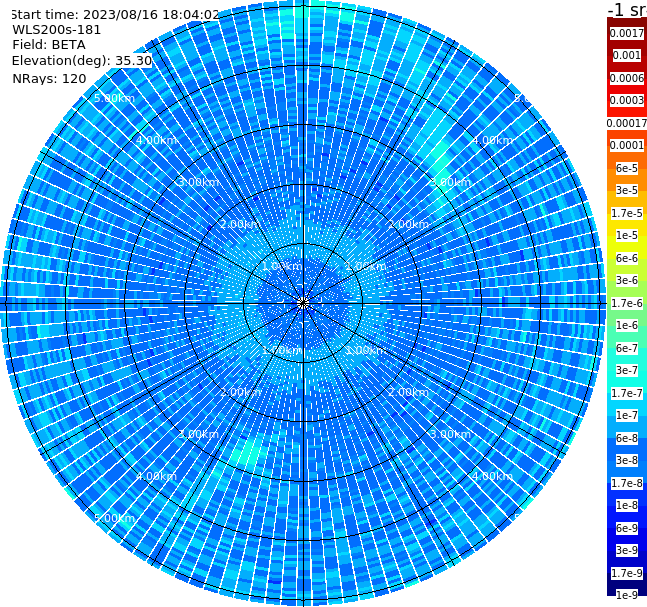Select the 0.0001 orange colorbar label
This screenshot has height=607, width=647.
(627, 145)
